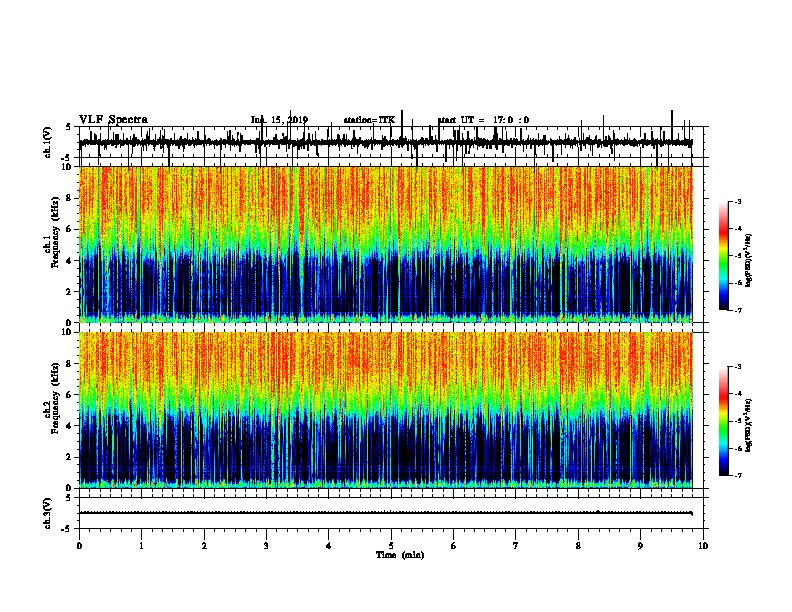Click the "6" kHz tick of ch.2 spectrogram
The image size is (792, 612).
(x=70, y=394)
